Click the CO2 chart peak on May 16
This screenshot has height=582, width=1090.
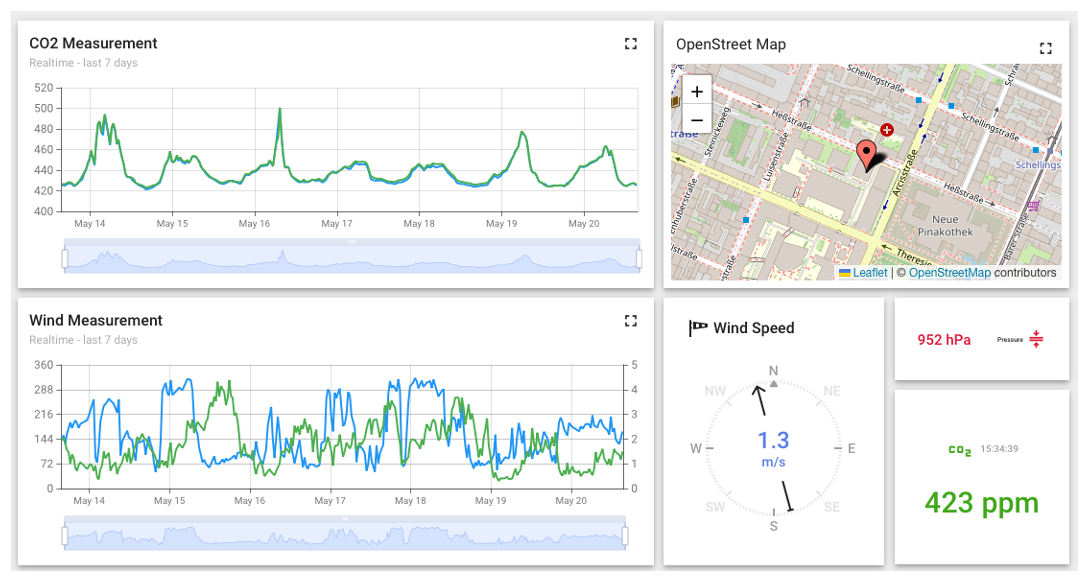point(280,109)
